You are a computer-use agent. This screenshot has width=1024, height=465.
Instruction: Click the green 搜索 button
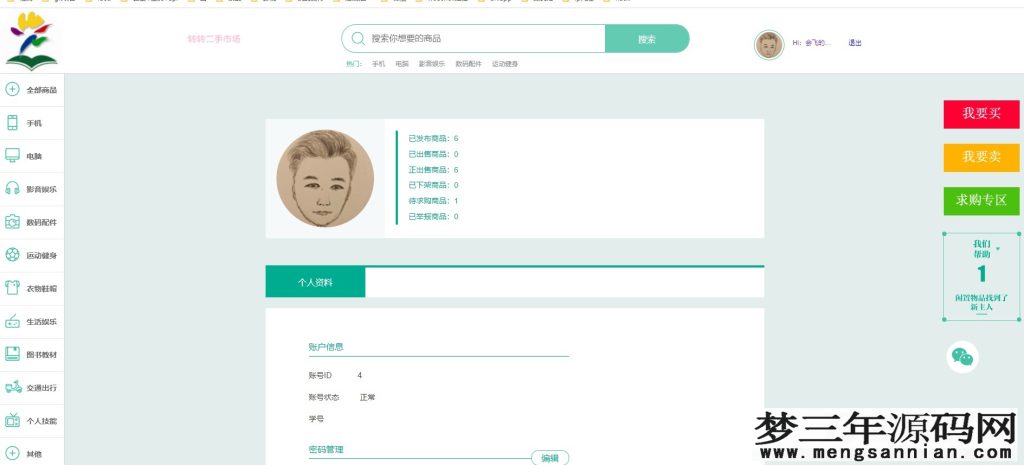click(x=647, y=39)
